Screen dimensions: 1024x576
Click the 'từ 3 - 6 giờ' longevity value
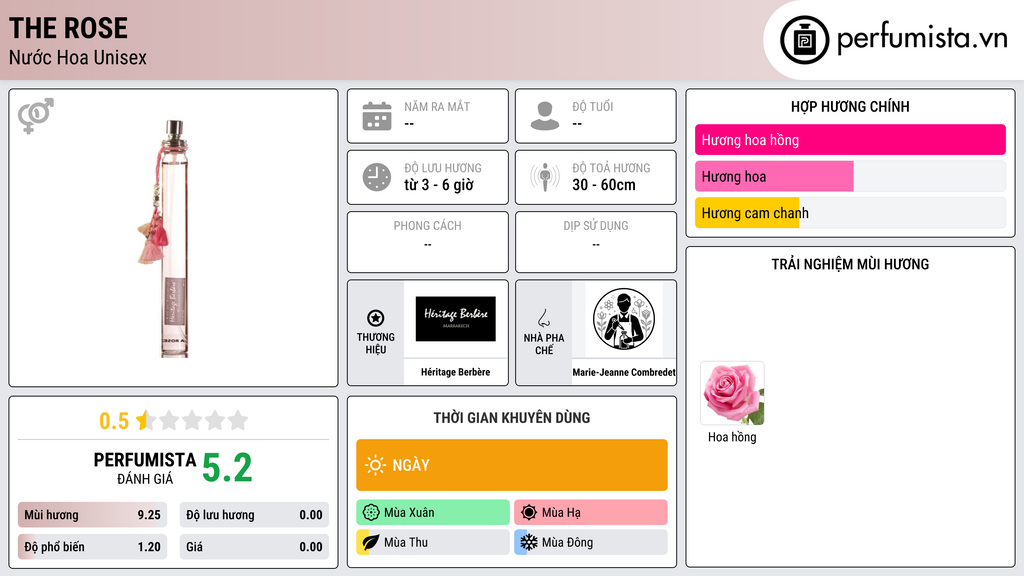[439, 185]
